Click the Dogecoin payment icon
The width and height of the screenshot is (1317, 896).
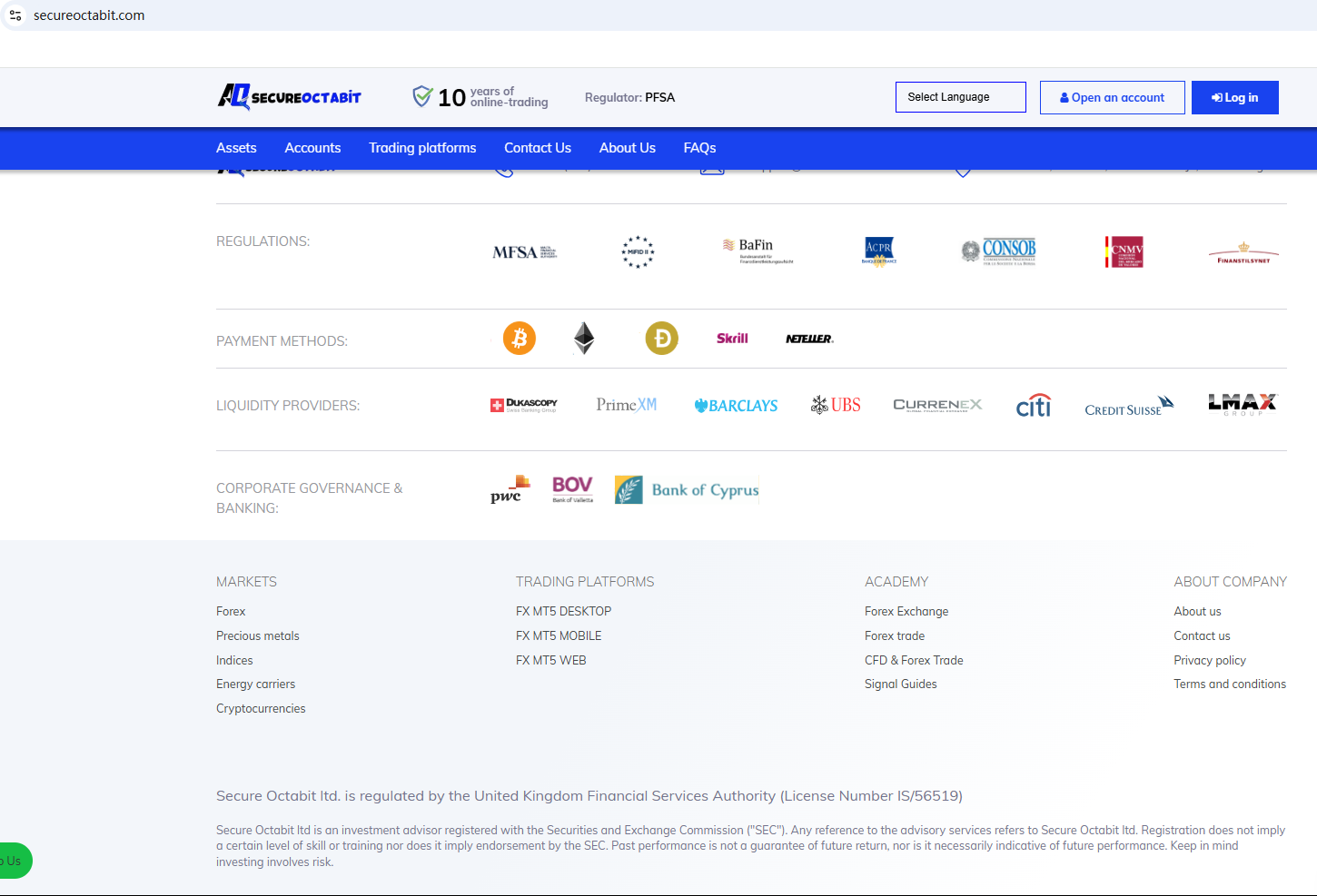[x=661, y=339]
